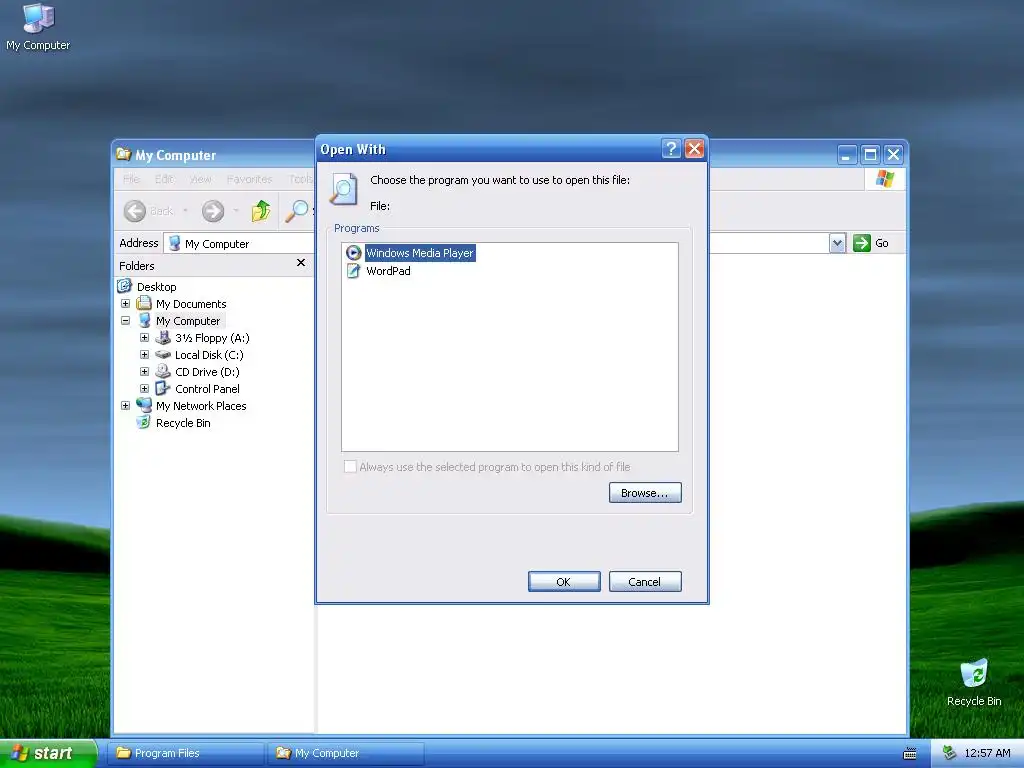The height and width of the screenshot is (768, 1024).
Task: Click the system tray hardware icon
Action: click(x=950, y=753)
